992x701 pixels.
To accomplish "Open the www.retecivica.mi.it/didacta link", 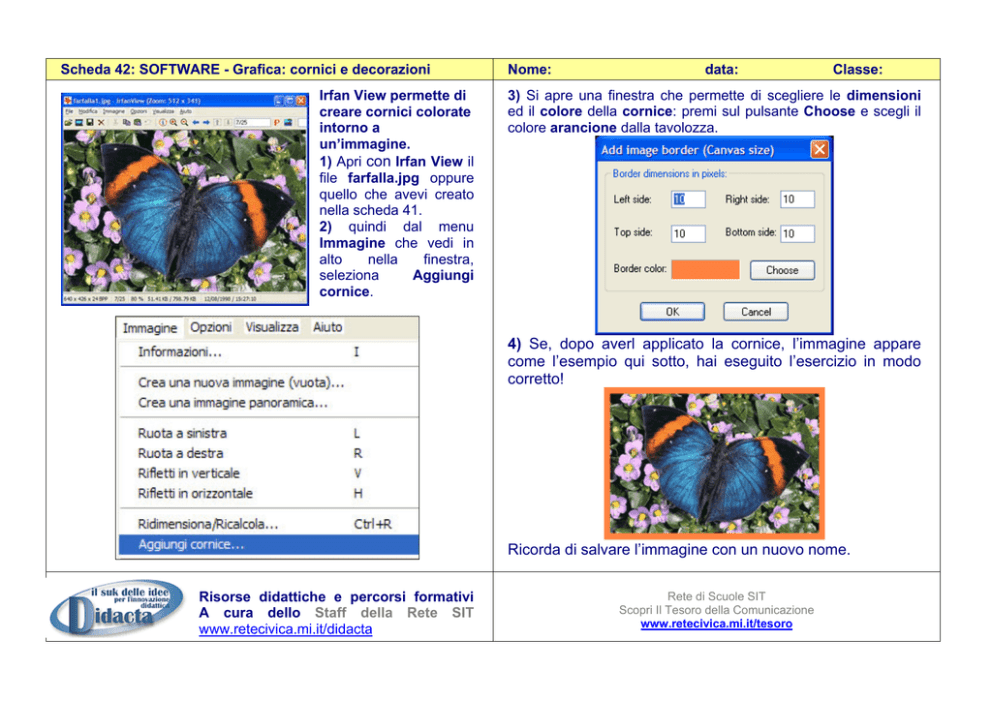I will coord(285,630).
